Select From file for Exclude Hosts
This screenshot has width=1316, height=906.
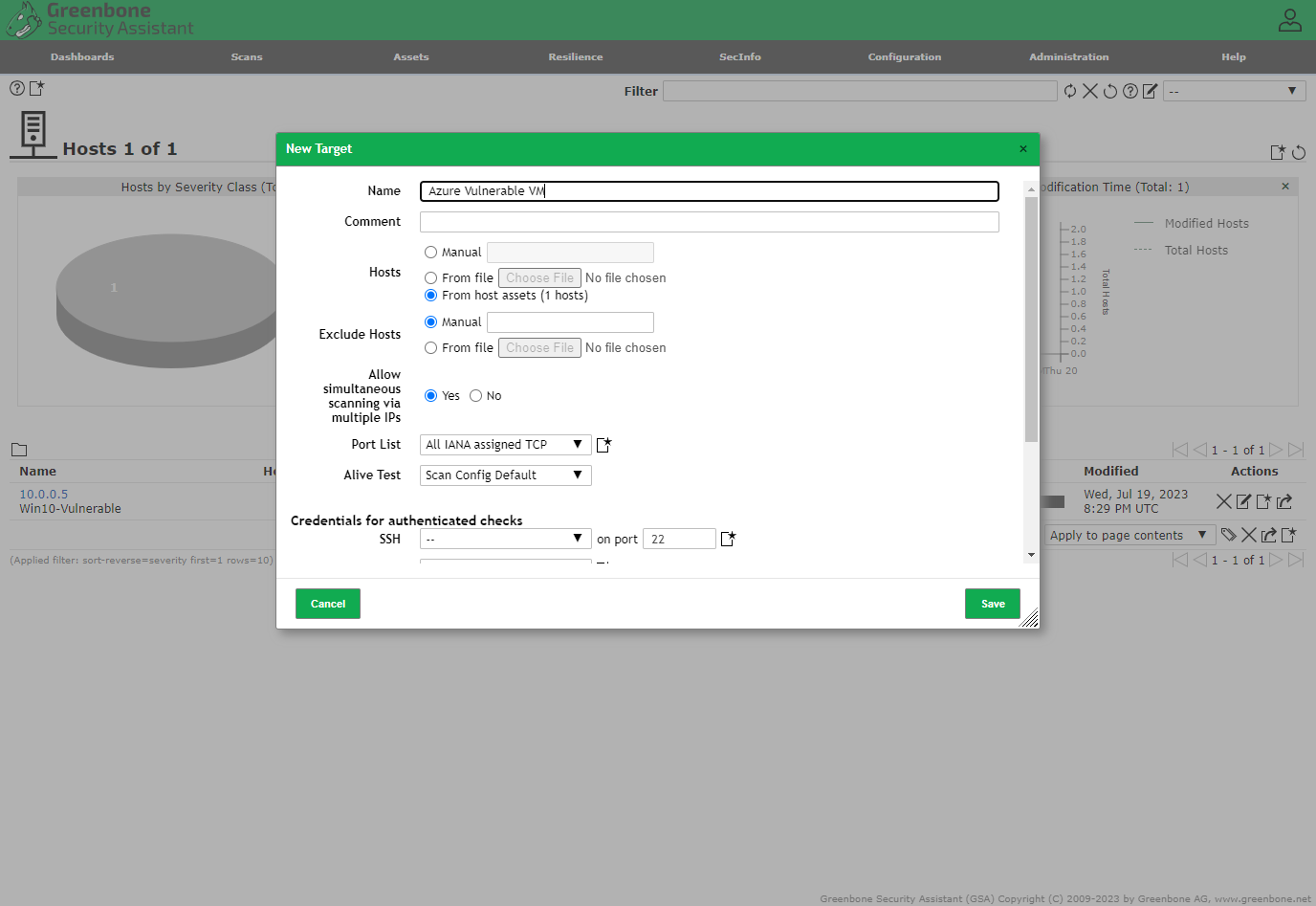point(430,348)
